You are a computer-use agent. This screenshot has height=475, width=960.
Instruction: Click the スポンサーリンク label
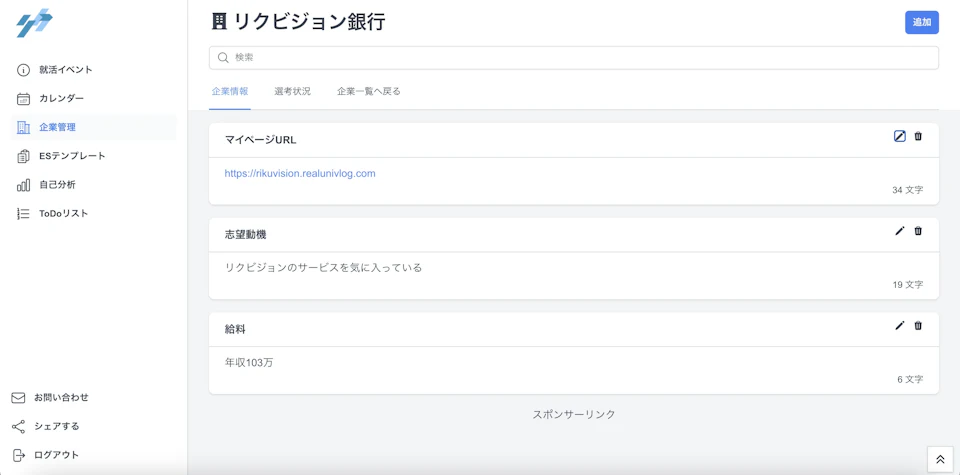click(574, 414)
